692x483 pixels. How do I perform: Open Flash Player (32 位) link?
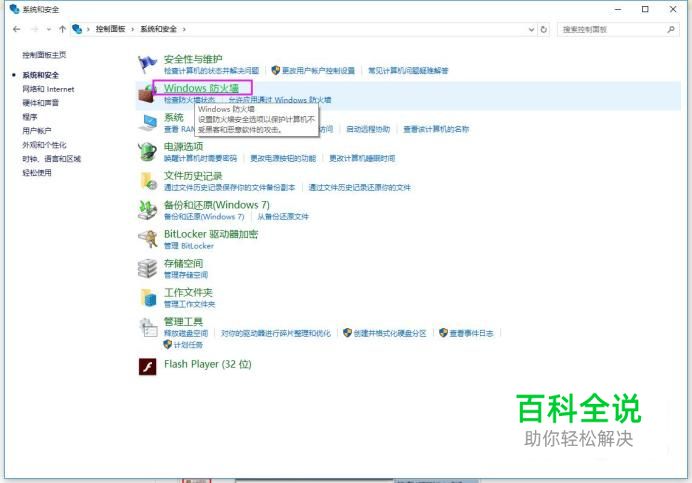(208, 364)
